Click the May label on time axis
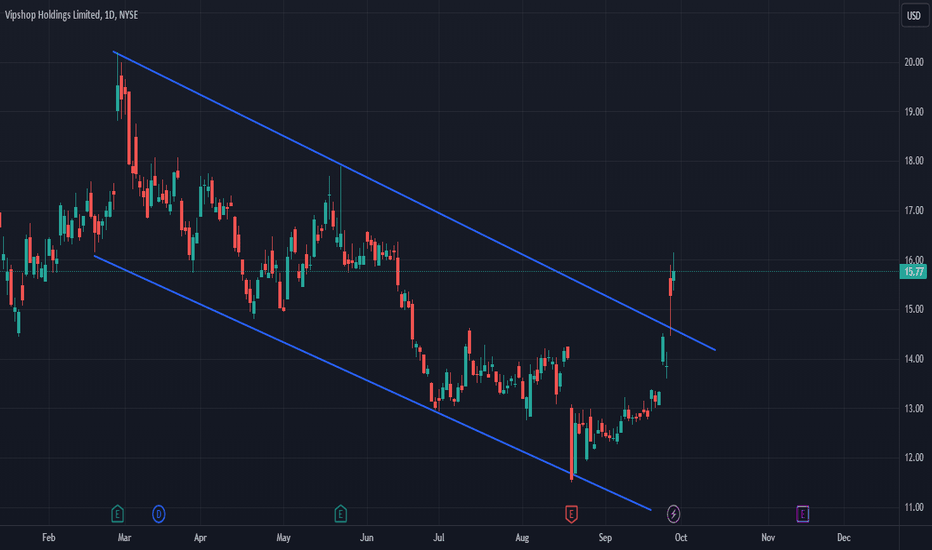The width and height of the screenshot is (932, 550). point(284,538)
